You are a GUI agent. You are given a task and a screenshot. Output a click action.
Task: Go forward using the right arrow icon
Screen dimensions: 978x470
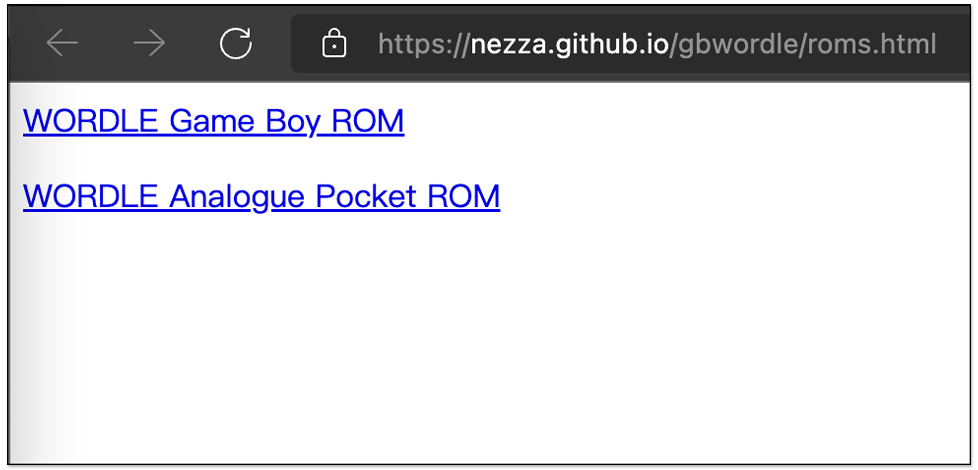click(149, 44)
